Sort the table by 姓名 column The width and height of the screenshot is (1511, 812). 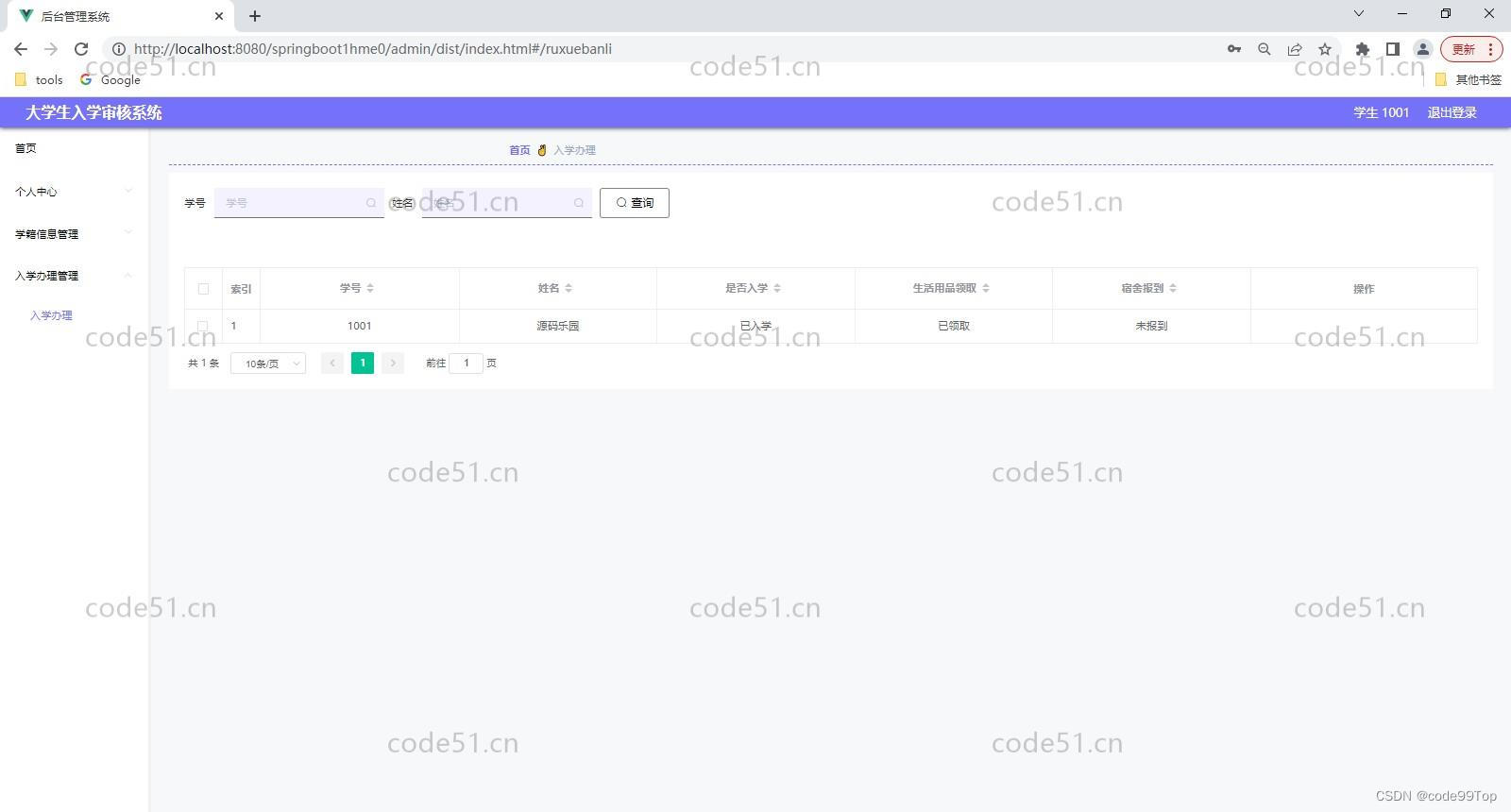coord(569,288)
